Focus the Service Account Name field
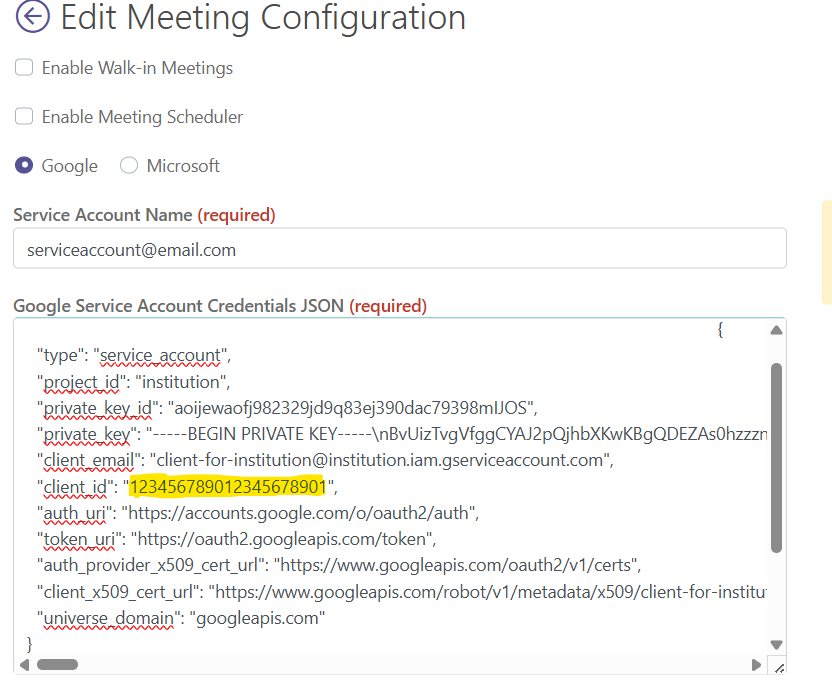Viewport: 832px width, 683px height. pyautogui.click(x=400, y=249)
